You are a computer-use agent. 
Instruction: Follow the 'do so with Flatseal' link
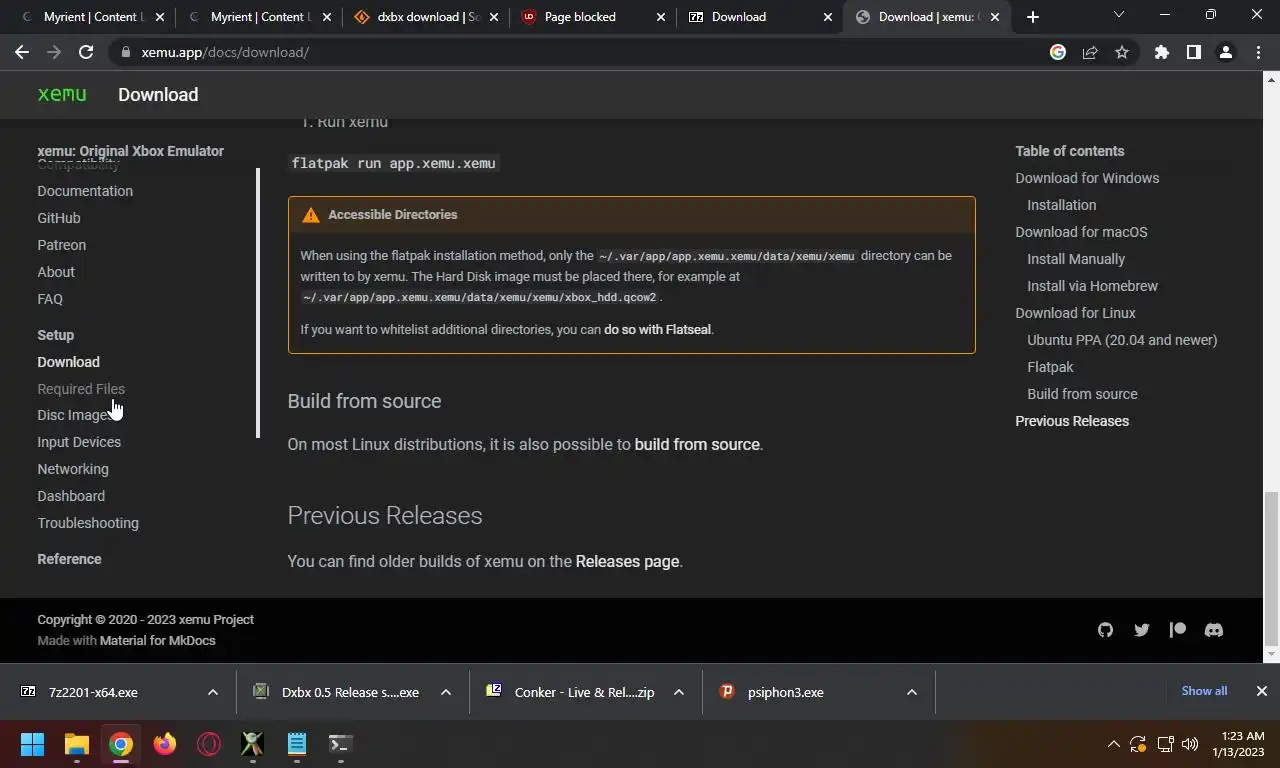click(658, 329)
